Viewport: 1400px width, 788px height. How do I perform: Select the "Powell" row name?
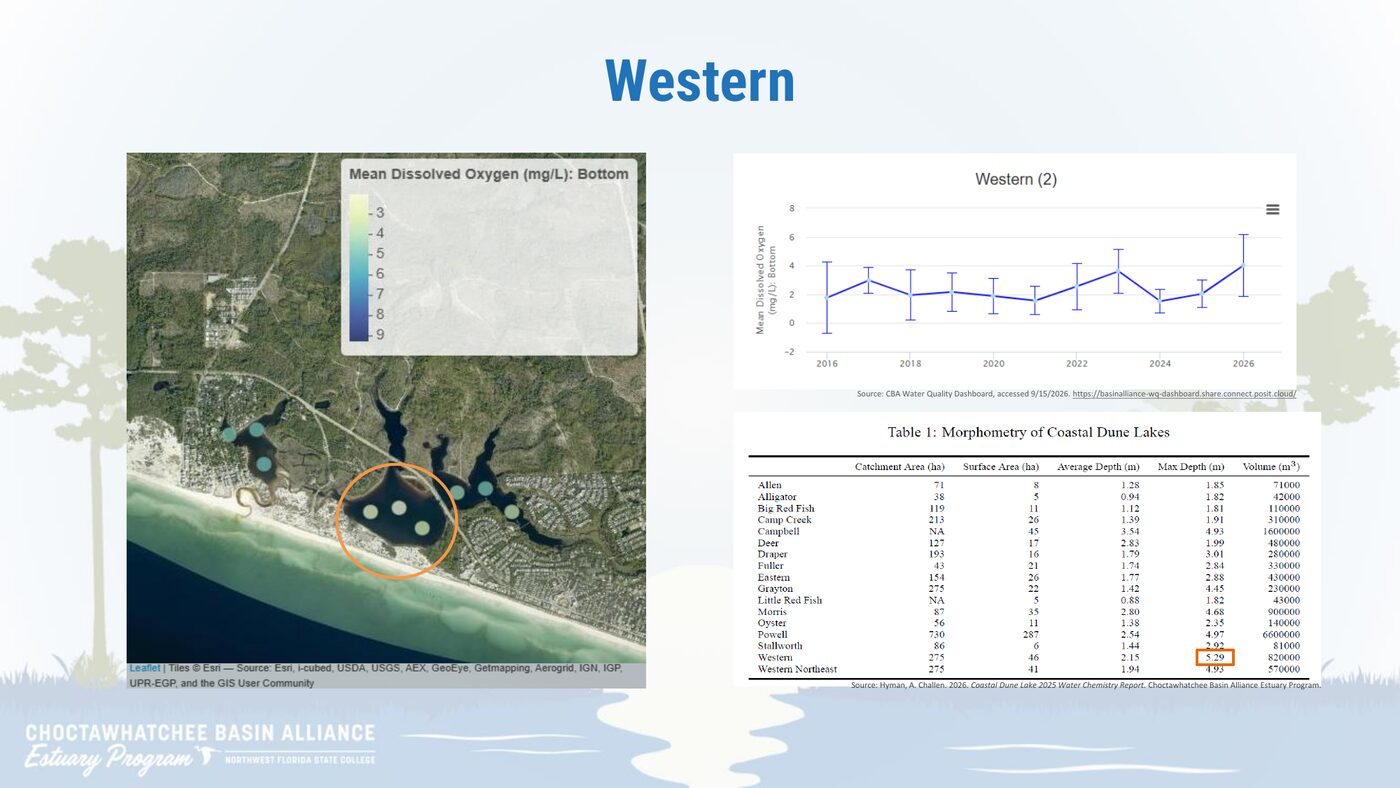[x=773, y=635]
